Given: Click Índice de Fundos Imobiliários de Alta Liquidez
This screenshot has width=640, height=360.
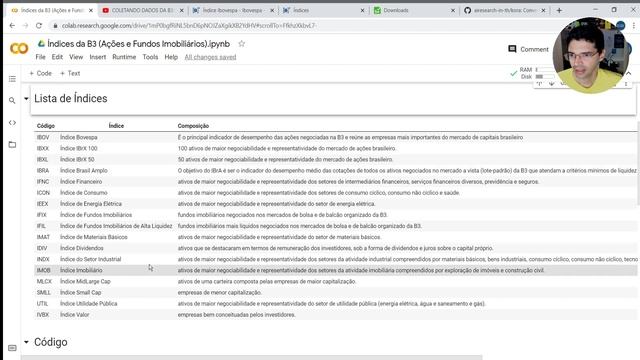Looking at the screenshot, I should [x=116, y=226].
